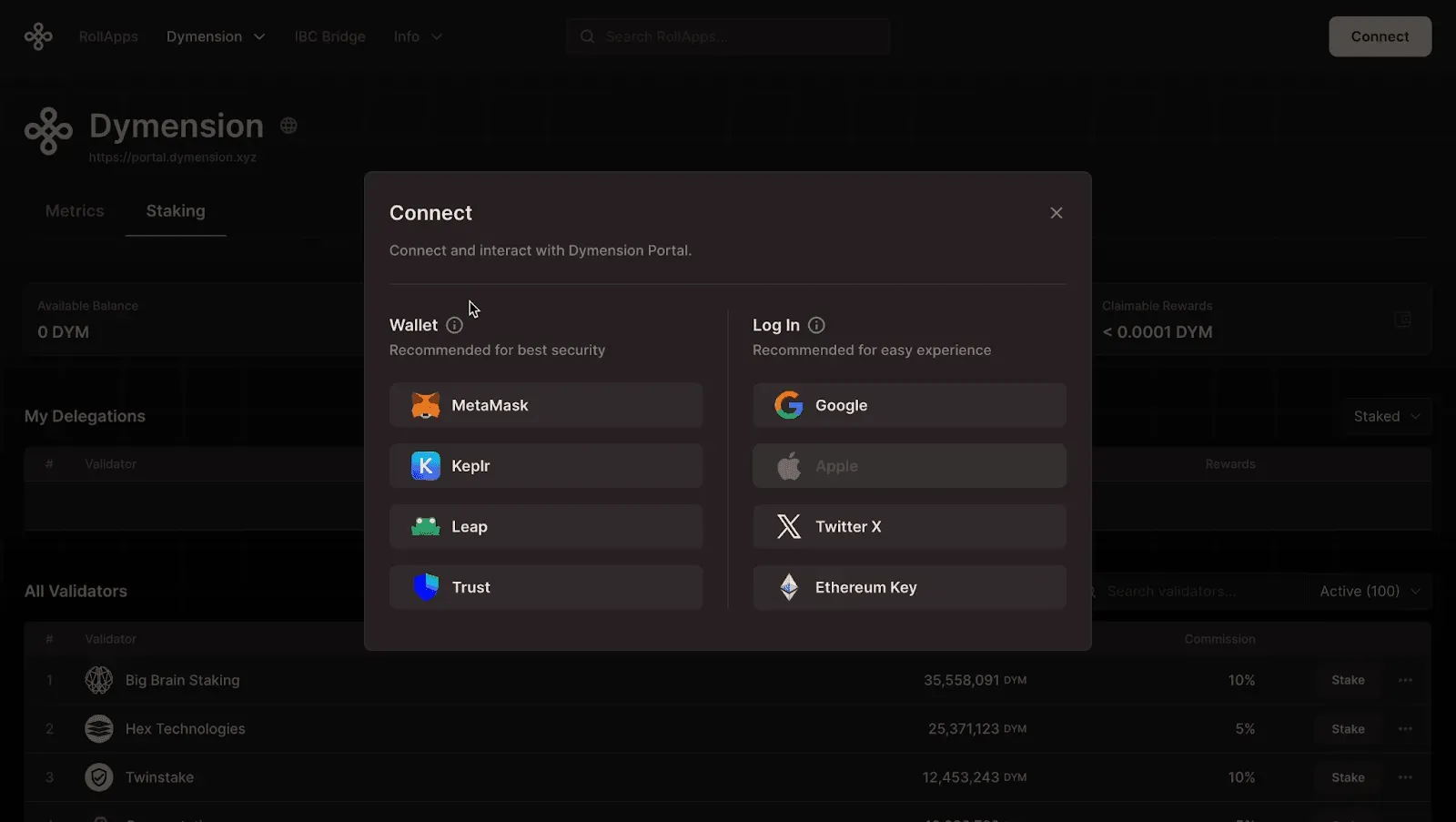Click the Ethereum diamond icon
Screen dimensions: 1456x822
789,587
